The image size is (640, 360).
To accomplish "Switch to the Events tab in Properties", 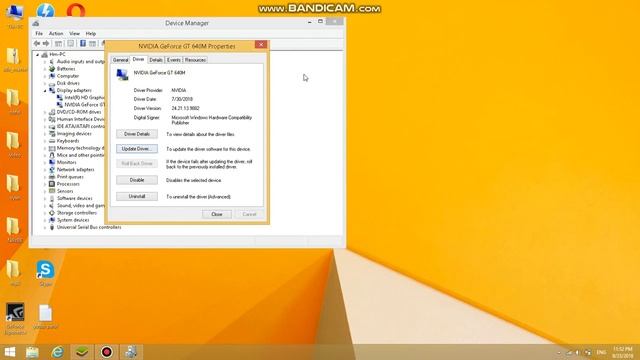I will click(173, 60).
